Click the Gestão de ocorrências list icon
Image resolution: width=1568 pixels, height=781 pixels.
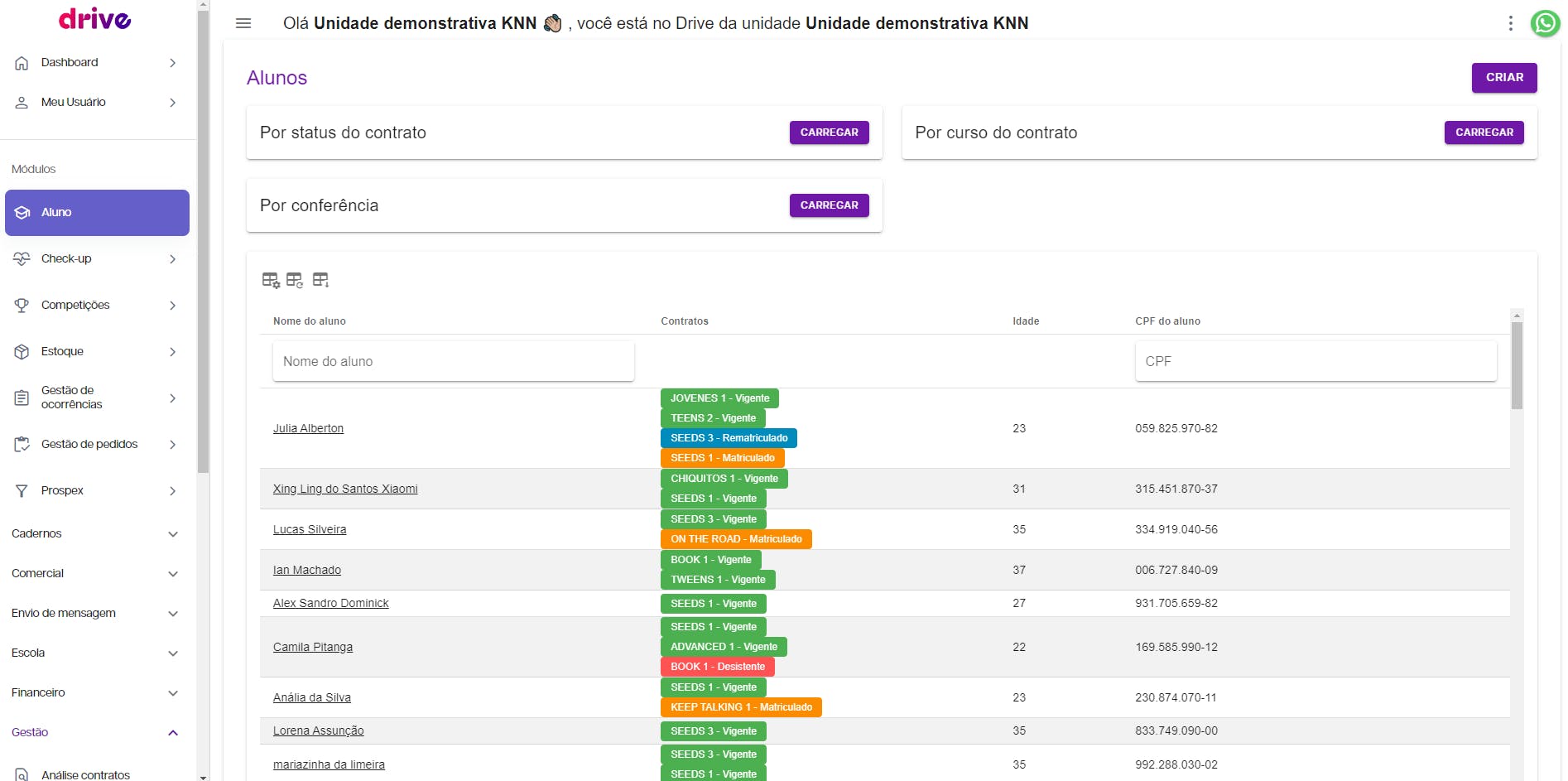[x=22, y=398]
